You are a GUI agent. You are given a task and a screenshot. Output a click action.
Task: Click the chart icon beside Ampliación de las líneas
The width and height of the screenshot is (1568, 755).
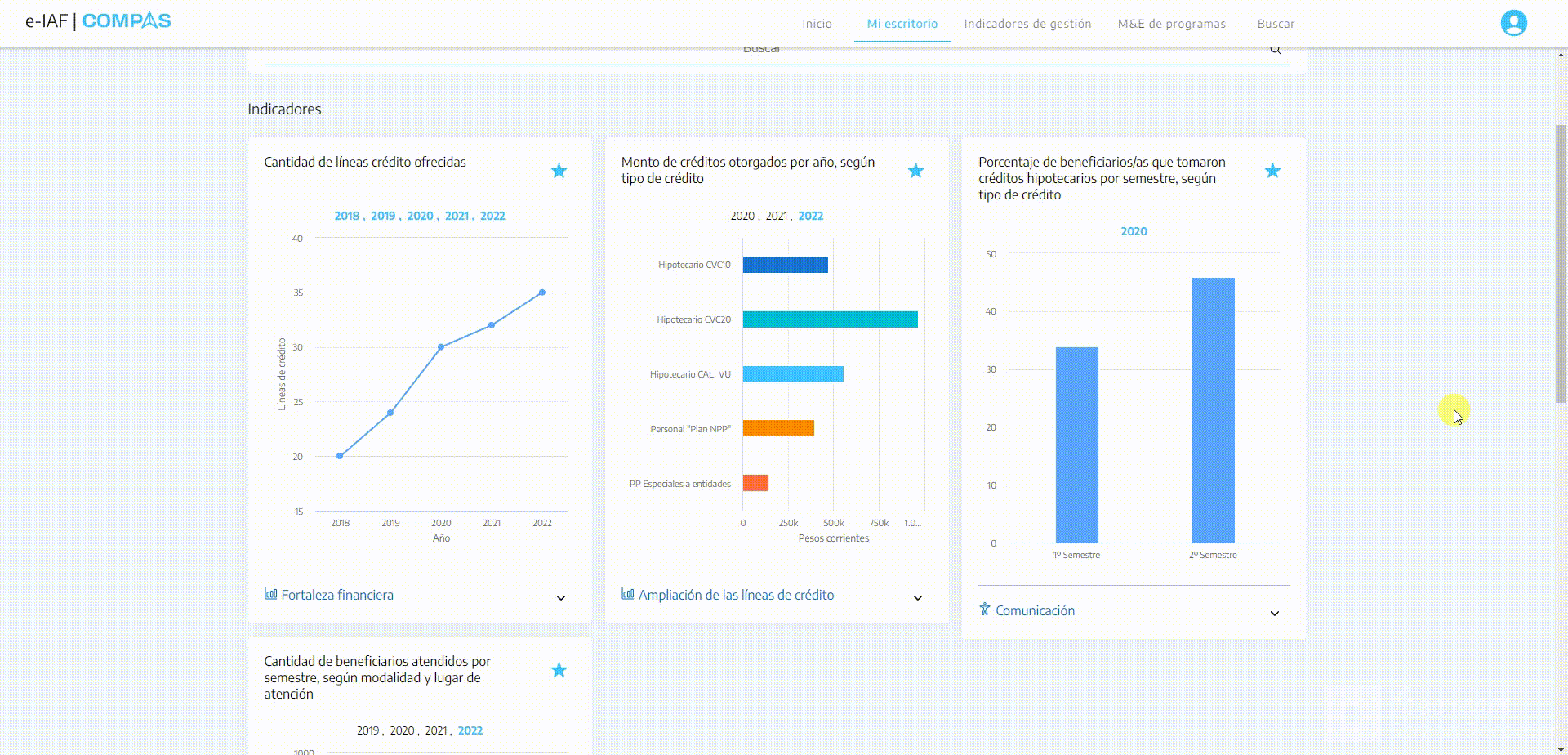point(627,594)
